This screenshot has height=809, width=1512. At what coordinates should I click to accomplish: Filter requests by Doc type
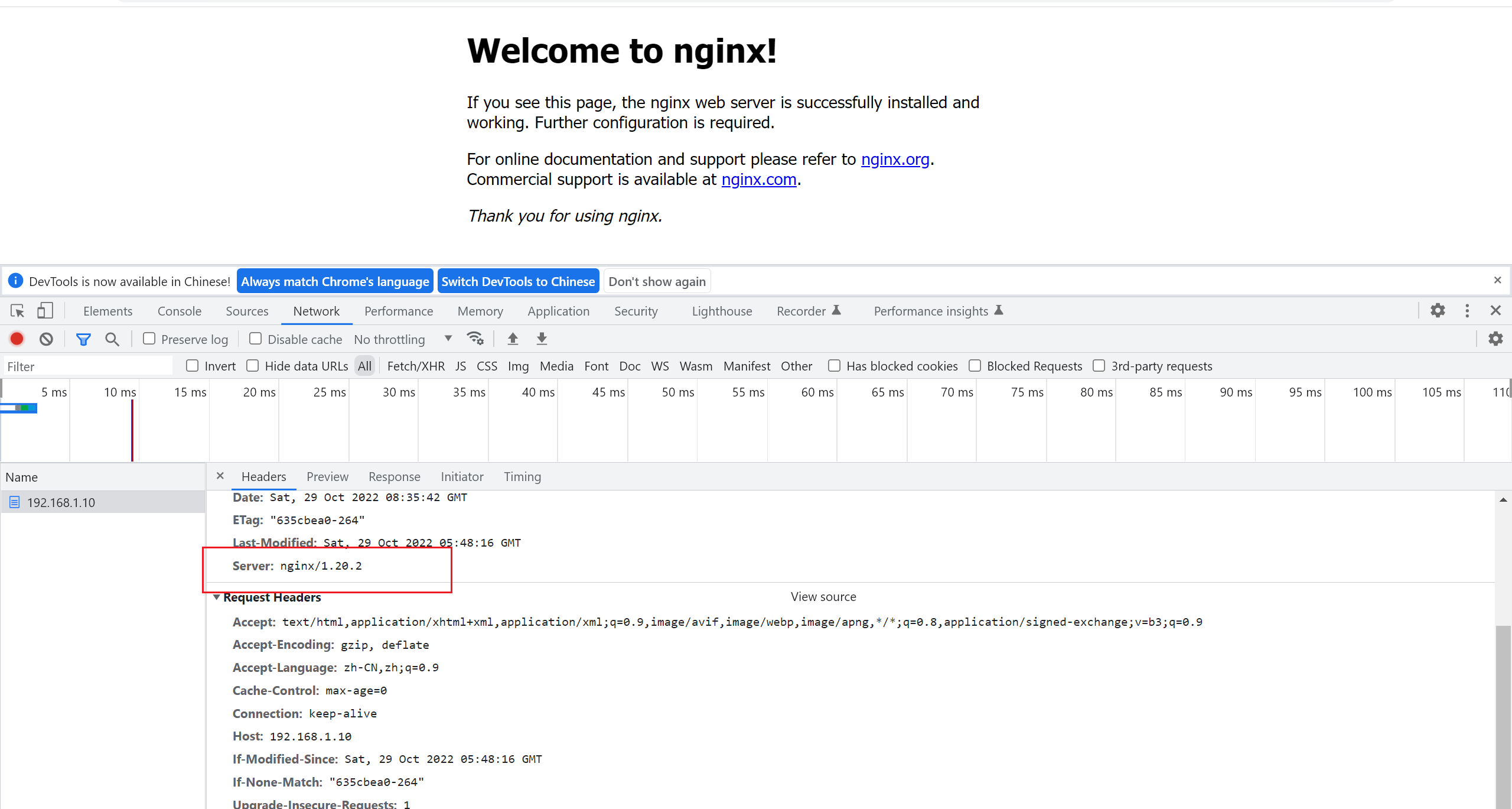630,366
